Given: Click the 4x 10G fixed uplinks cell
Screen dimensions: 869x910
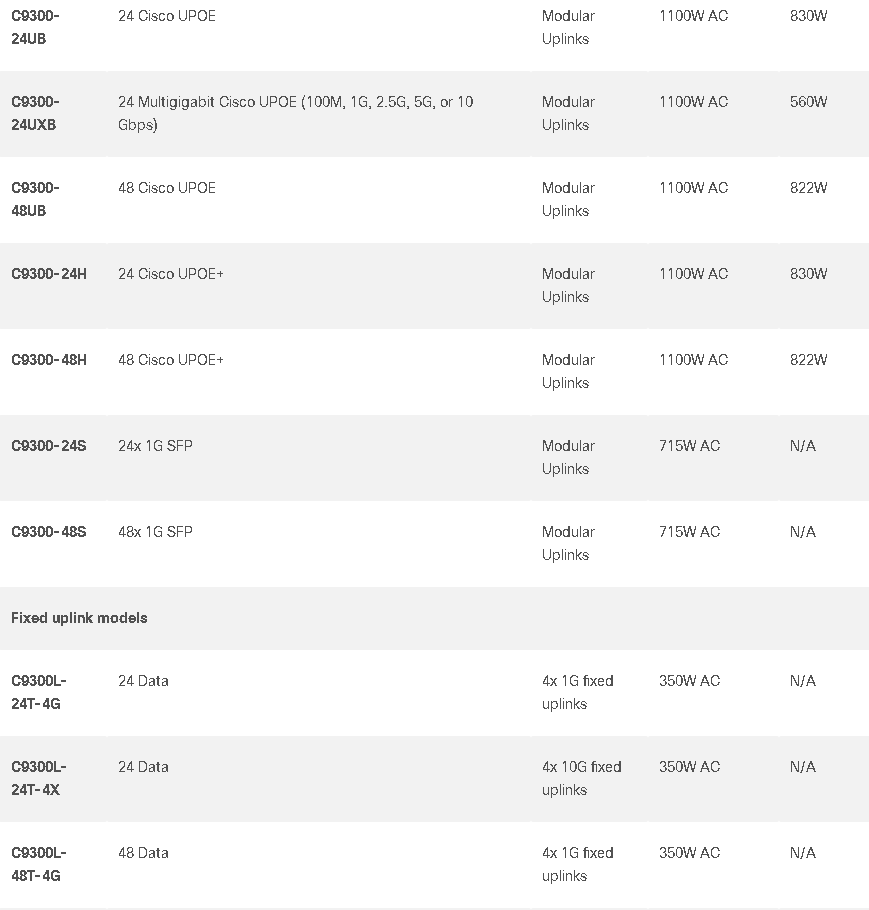Looking at the screenshot, I should point(582,778).
